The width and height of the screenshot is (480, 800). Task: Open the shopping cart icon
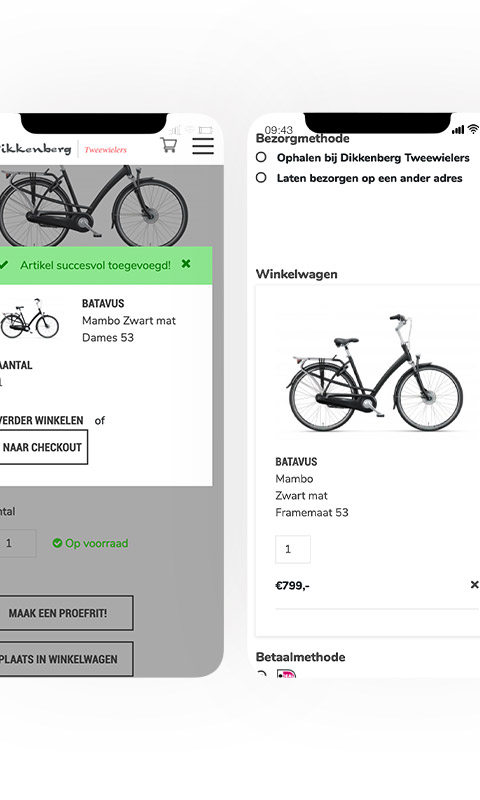click(x=169, y=145)
